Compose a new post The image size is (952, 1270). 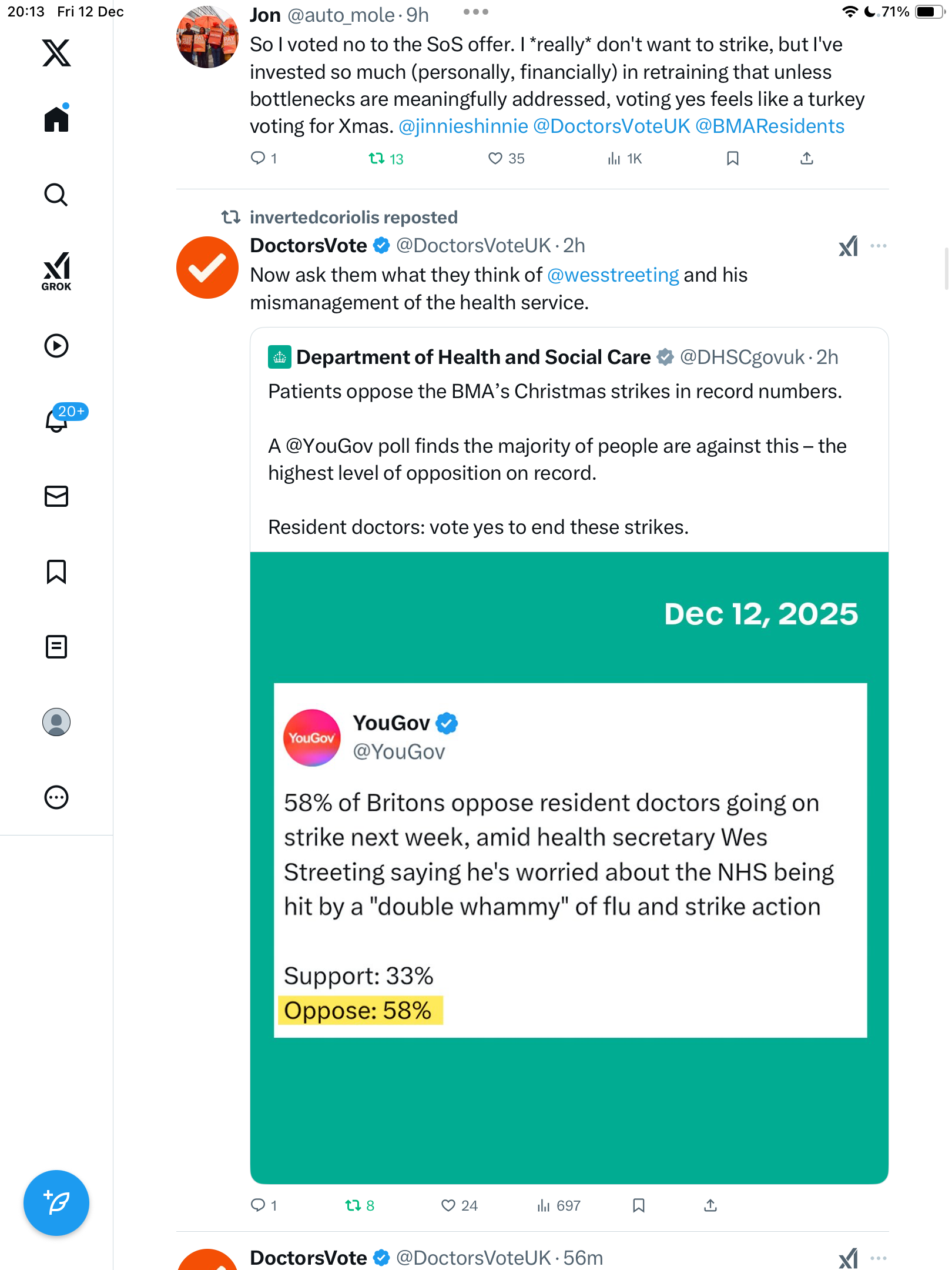point(56,1203)
